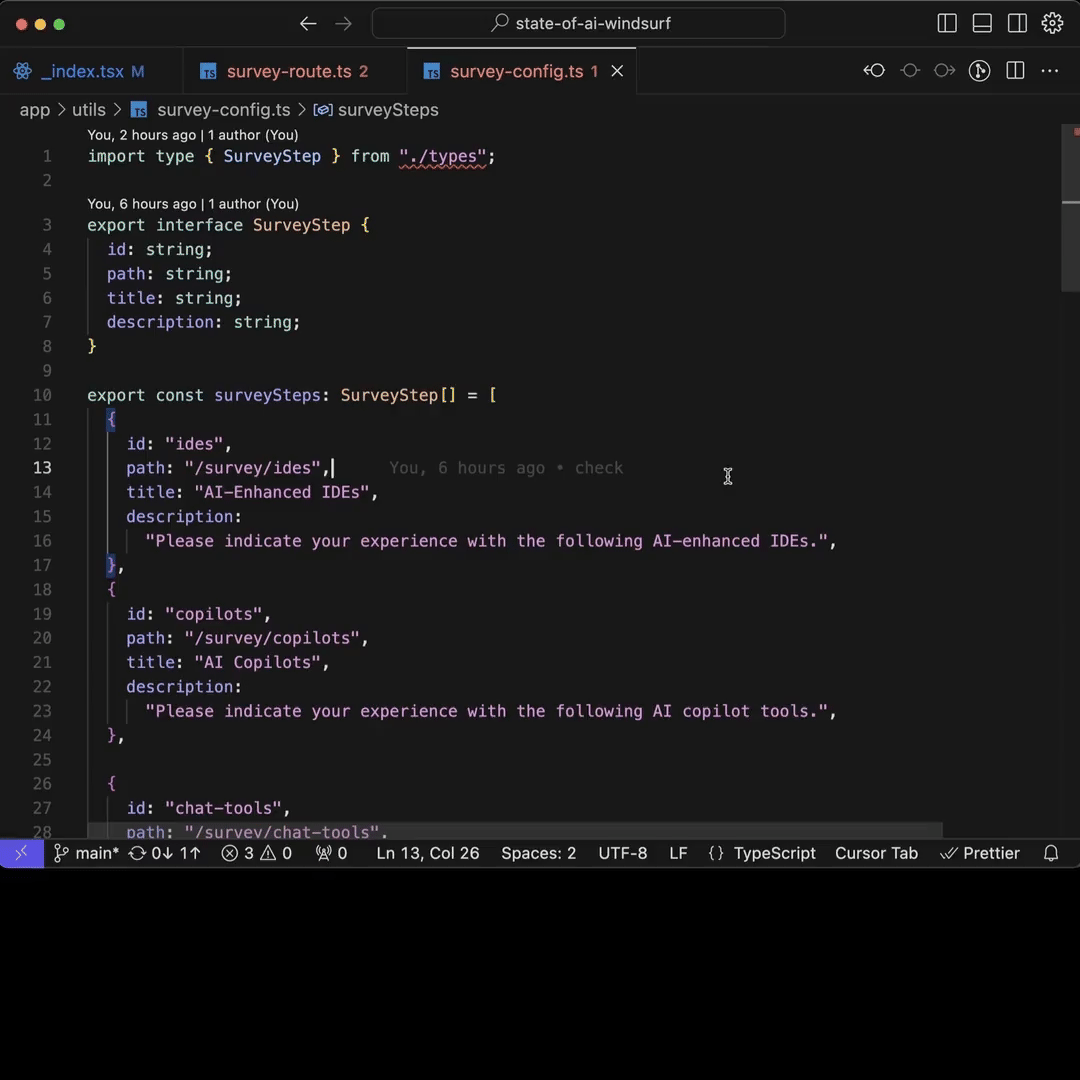Open the notifications bell

pyautogui.click(x=1051, y=853)
